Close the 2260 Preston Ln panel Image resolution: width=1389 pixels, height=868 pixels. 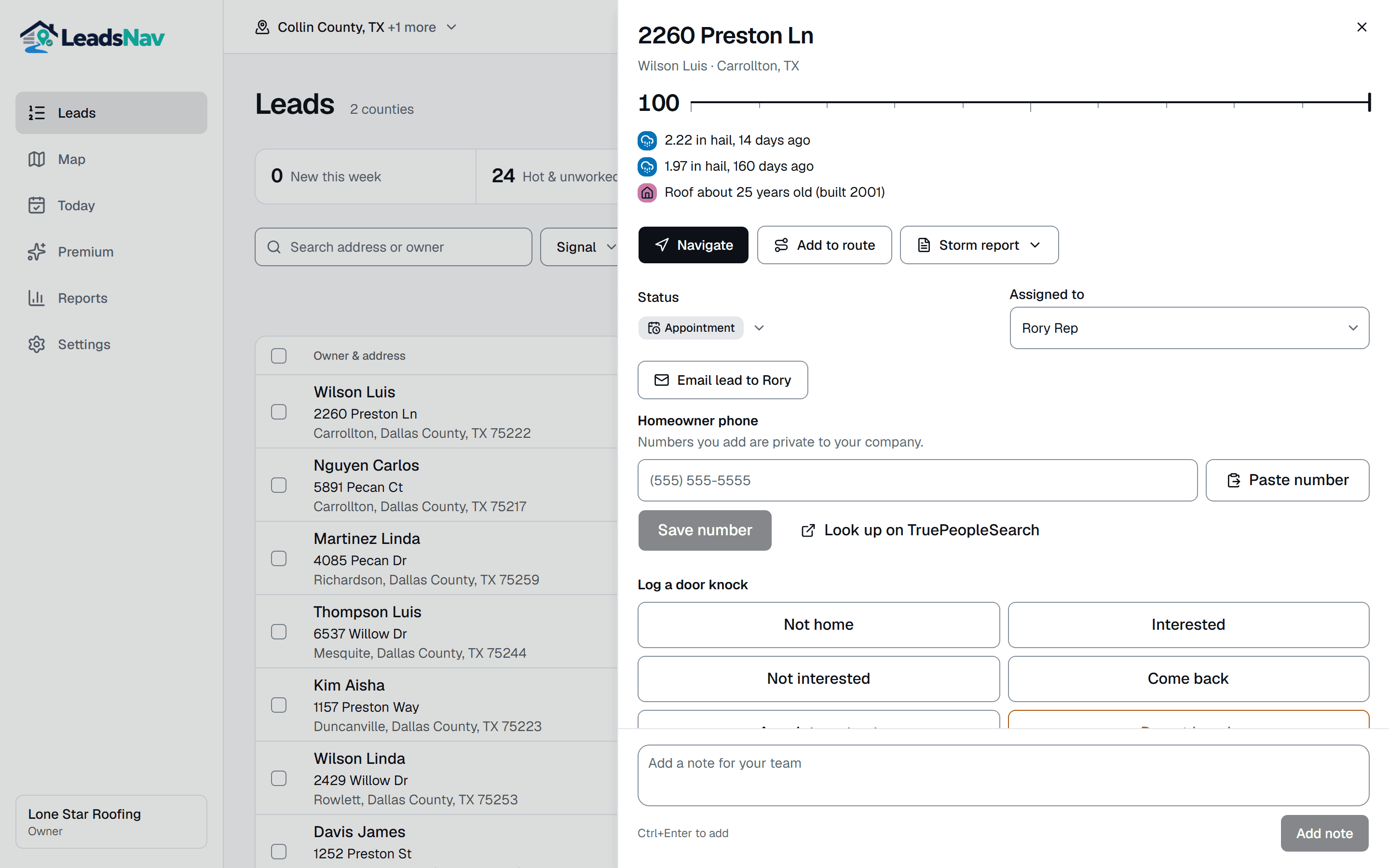(x=1362, y=27)
